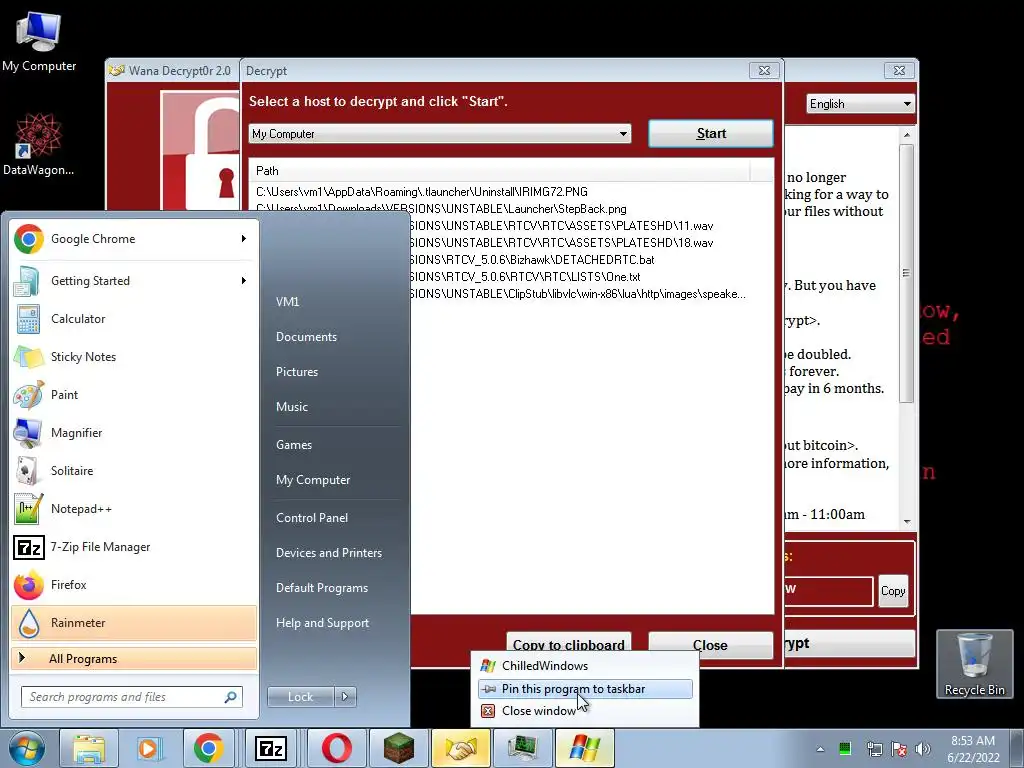Click the Start button in Decrypt dialog
This screenshot has width=1024, height=768.
click(x=711, y=133)
